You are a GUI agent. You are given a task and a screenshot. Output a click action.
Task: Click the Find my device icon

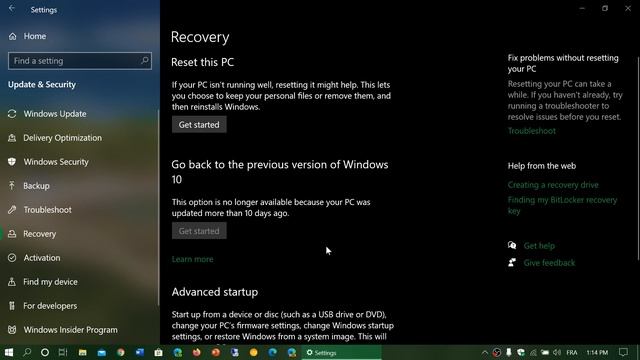tap(12, 282)
